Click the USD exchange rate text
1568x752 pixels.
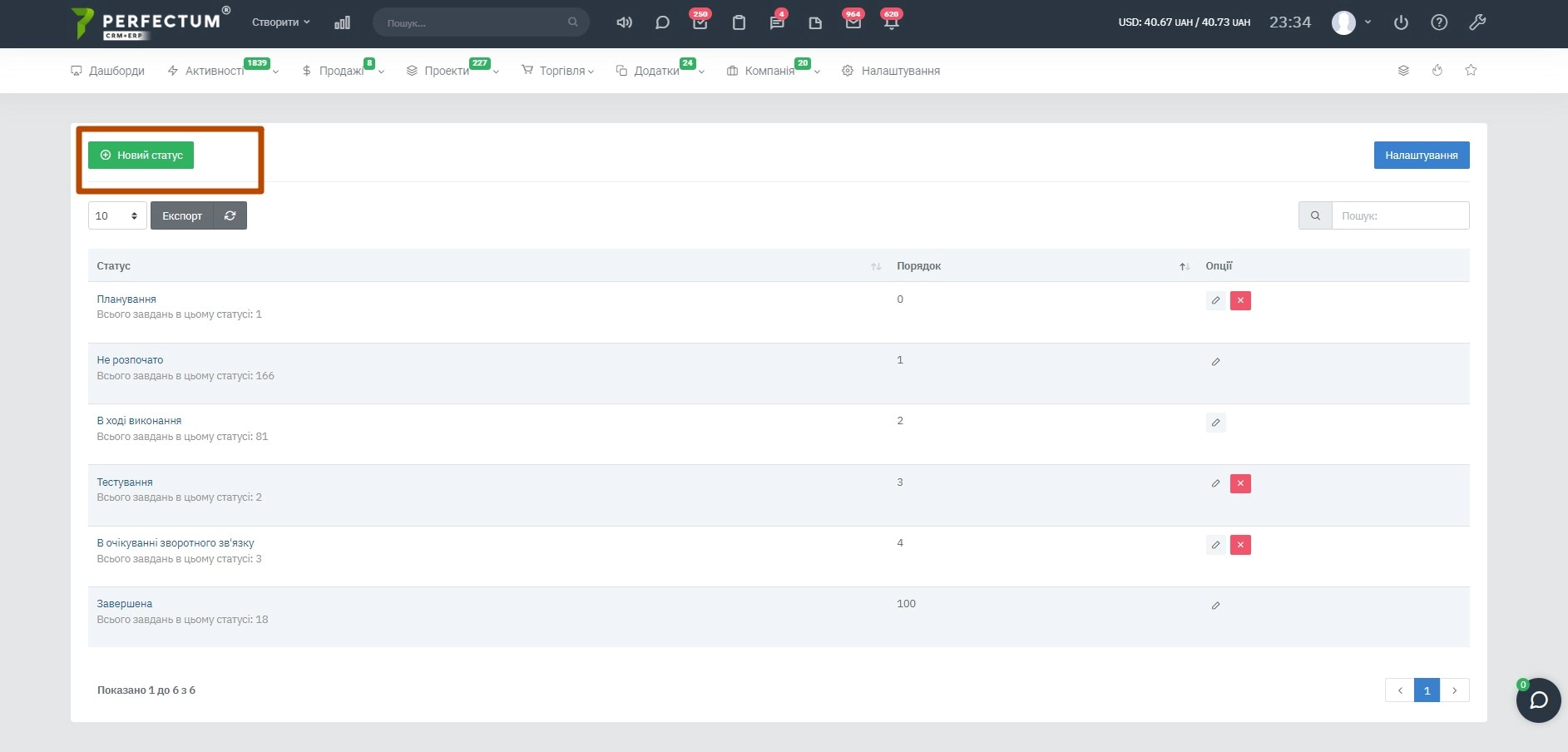pos(1185,22)
